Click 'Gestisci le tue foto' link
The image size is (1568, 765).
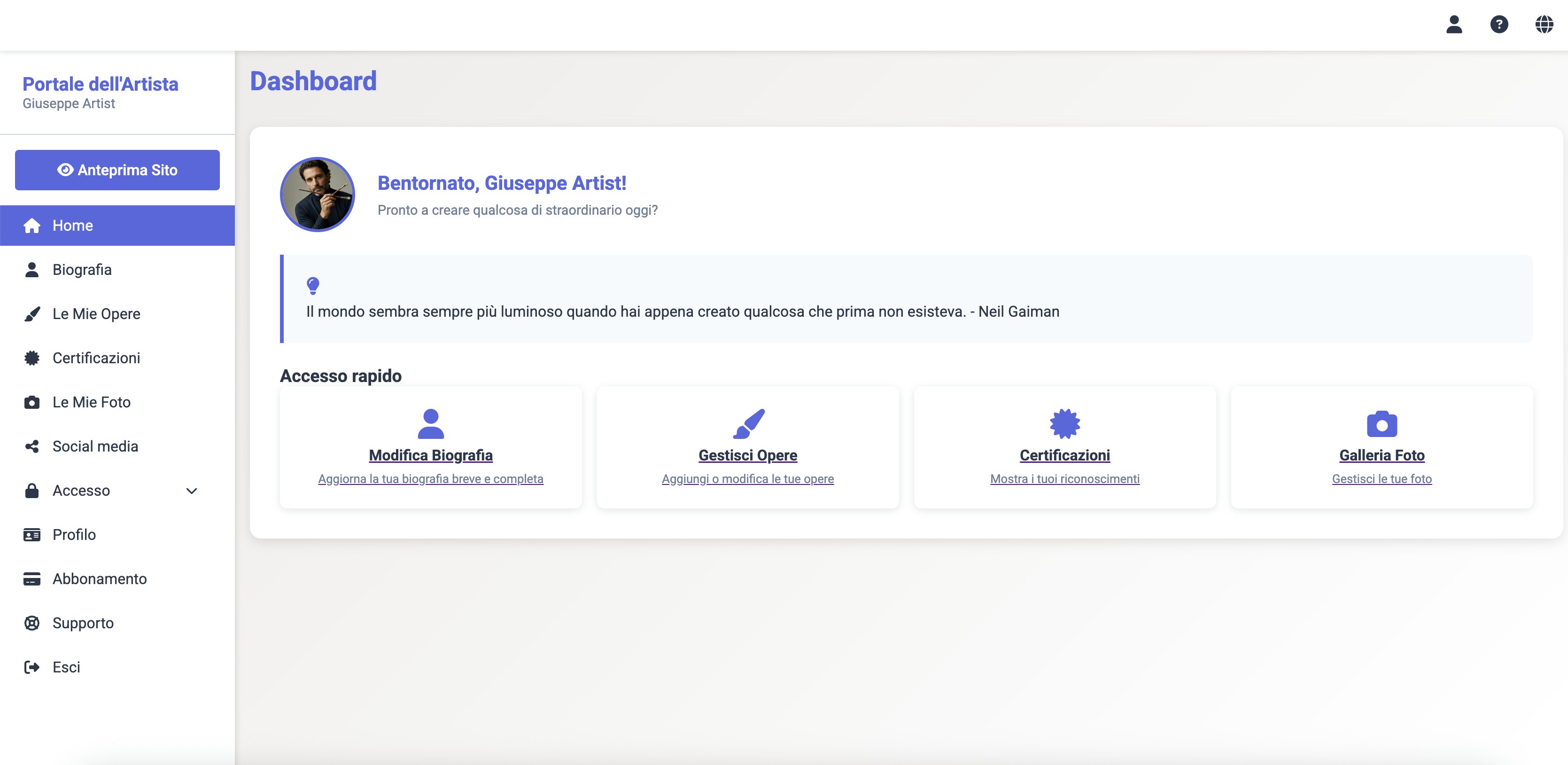coord(1382,479)
